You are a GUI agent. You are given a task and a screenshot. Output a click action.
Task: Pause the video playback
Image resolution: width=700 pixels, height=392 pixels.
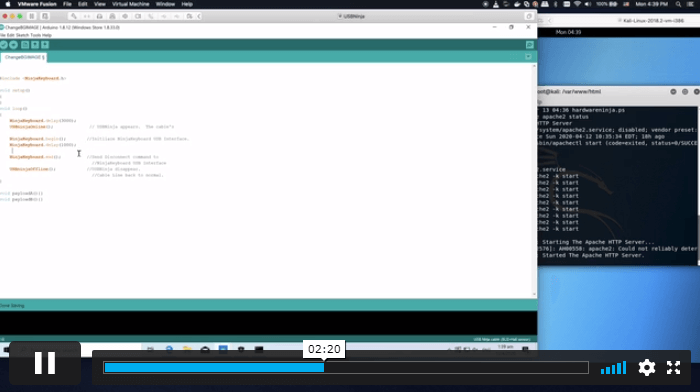coord(45,363)
